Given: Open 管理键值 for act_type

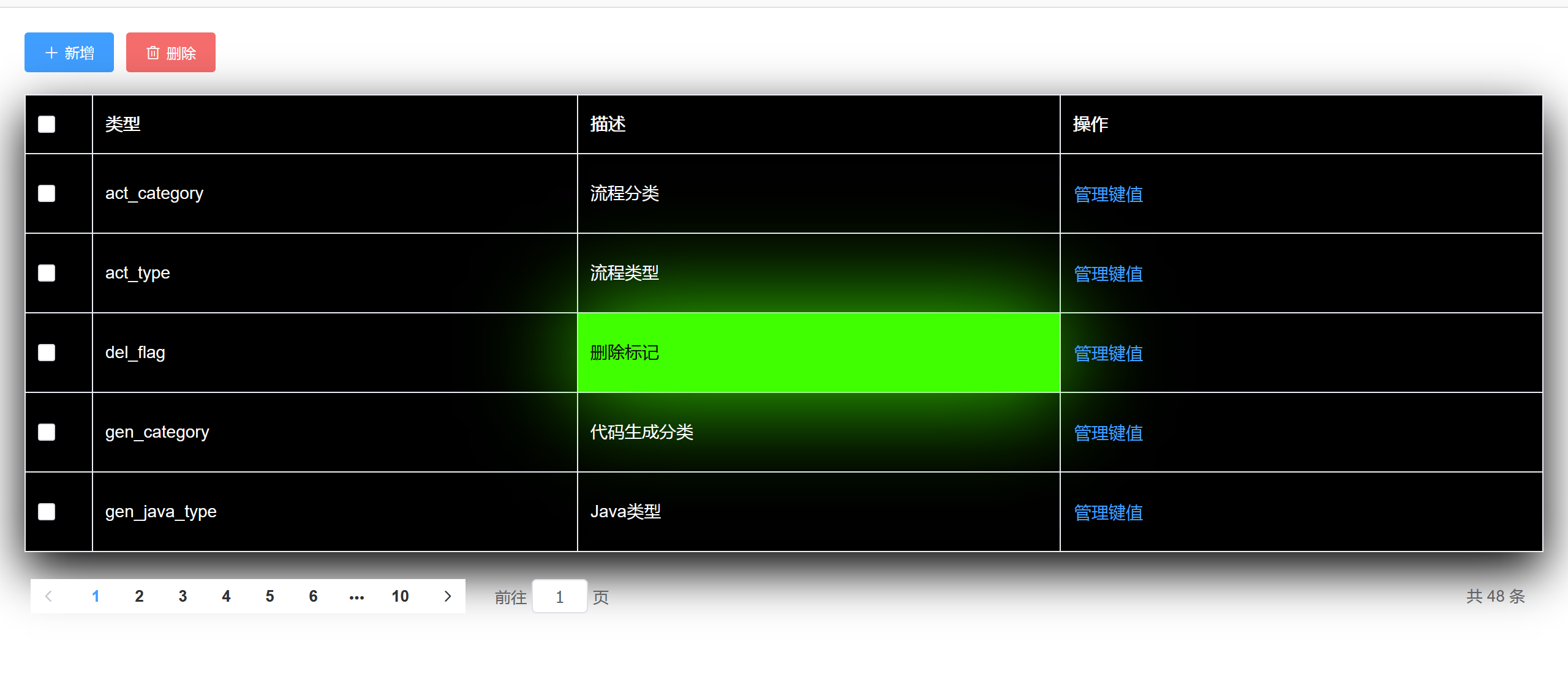Looking at the screenshot, I should (1108, 274).
